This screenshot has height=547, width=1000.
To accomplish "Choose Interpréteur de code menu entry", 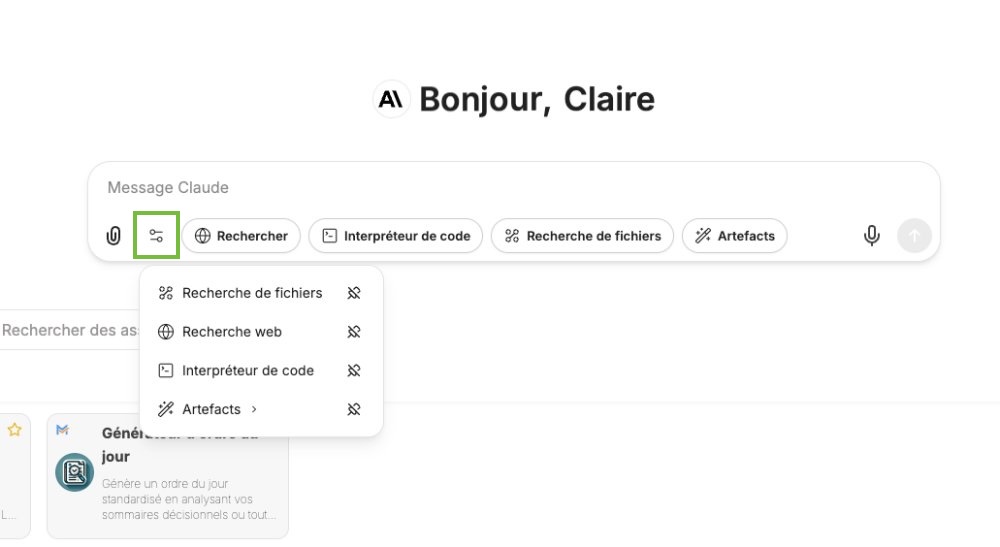I will [247, 370].
